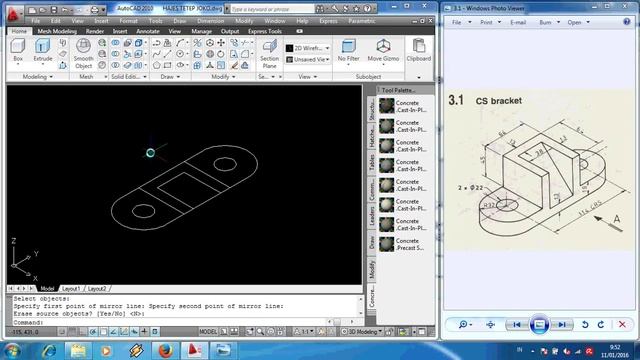
Task: Toggle Ortho Mode in the status bar
Action: click(x=82, y=332)
